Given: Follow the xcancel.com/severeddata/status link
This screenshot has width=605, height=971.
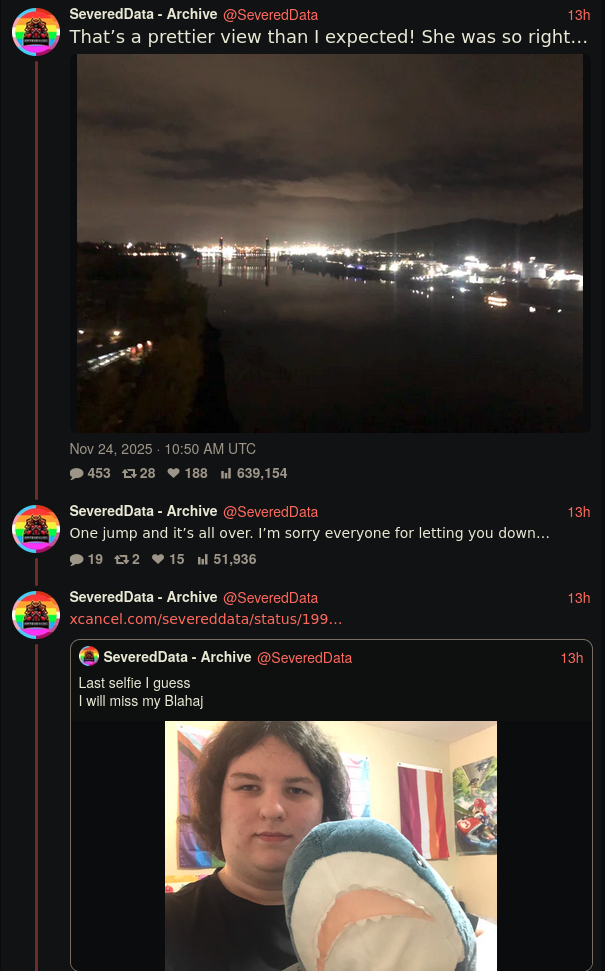Looking at the screenshot, I should tap(206, 620).
